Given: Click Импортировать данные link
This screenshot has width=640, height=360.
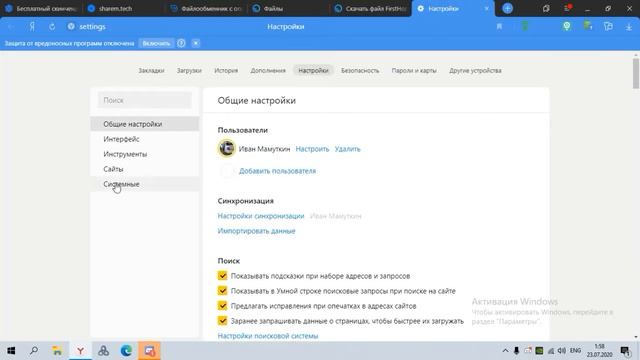Looking at the screenshot, I should [256, 231].
